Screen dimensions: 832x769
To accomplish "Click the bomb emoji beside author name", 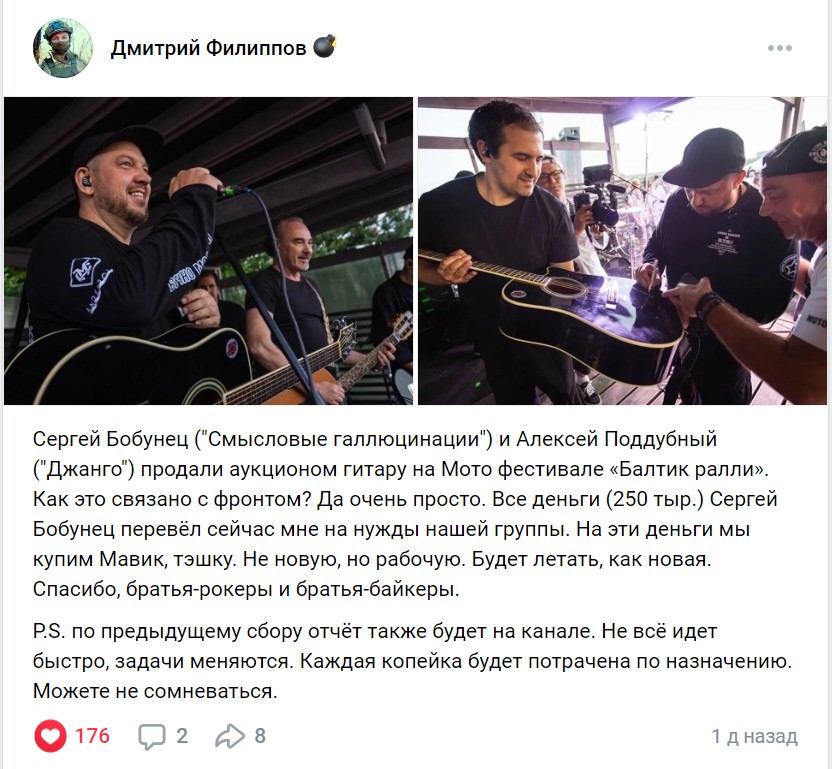I will click(325, 47).
